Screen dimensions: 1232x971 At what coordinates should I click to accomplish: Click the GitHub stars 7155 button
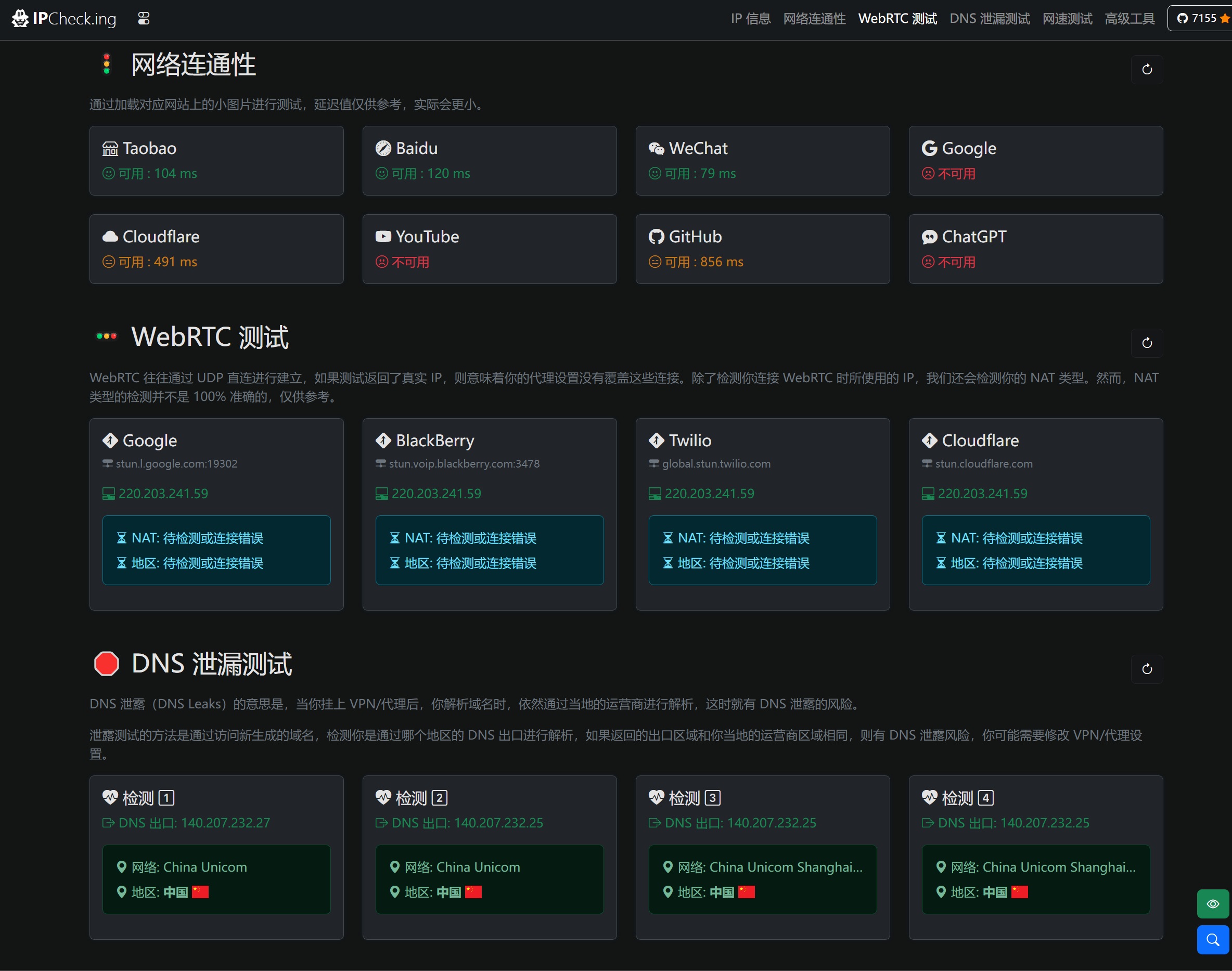(x=1201, y=18)
